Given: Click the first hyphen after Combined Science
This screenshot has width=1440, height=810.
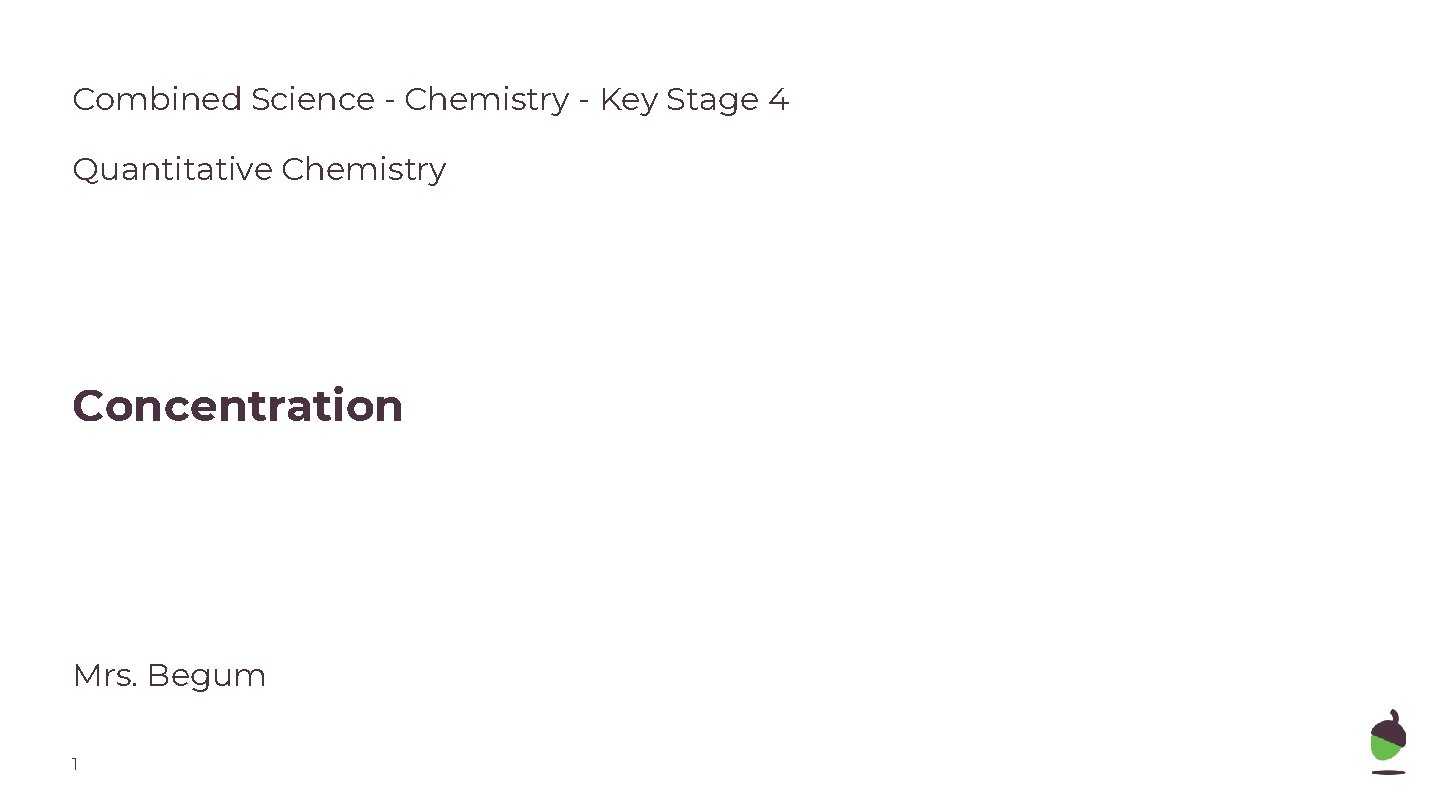Looking at the screenshot, I should tap(390, 101).
